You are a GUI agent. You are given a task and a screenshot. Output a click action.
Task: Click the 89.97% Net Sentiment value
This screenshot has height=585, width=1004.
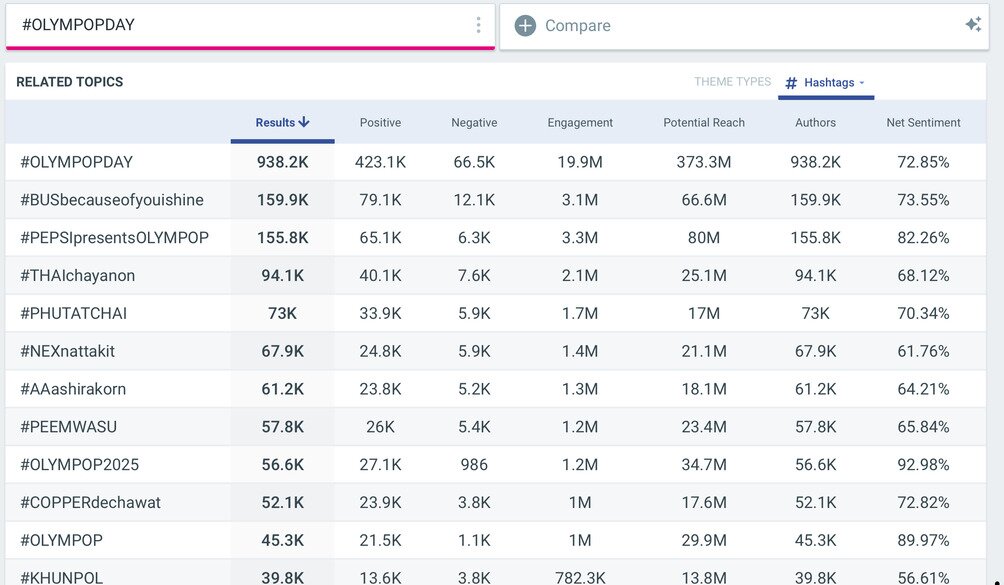coord(923,540)
